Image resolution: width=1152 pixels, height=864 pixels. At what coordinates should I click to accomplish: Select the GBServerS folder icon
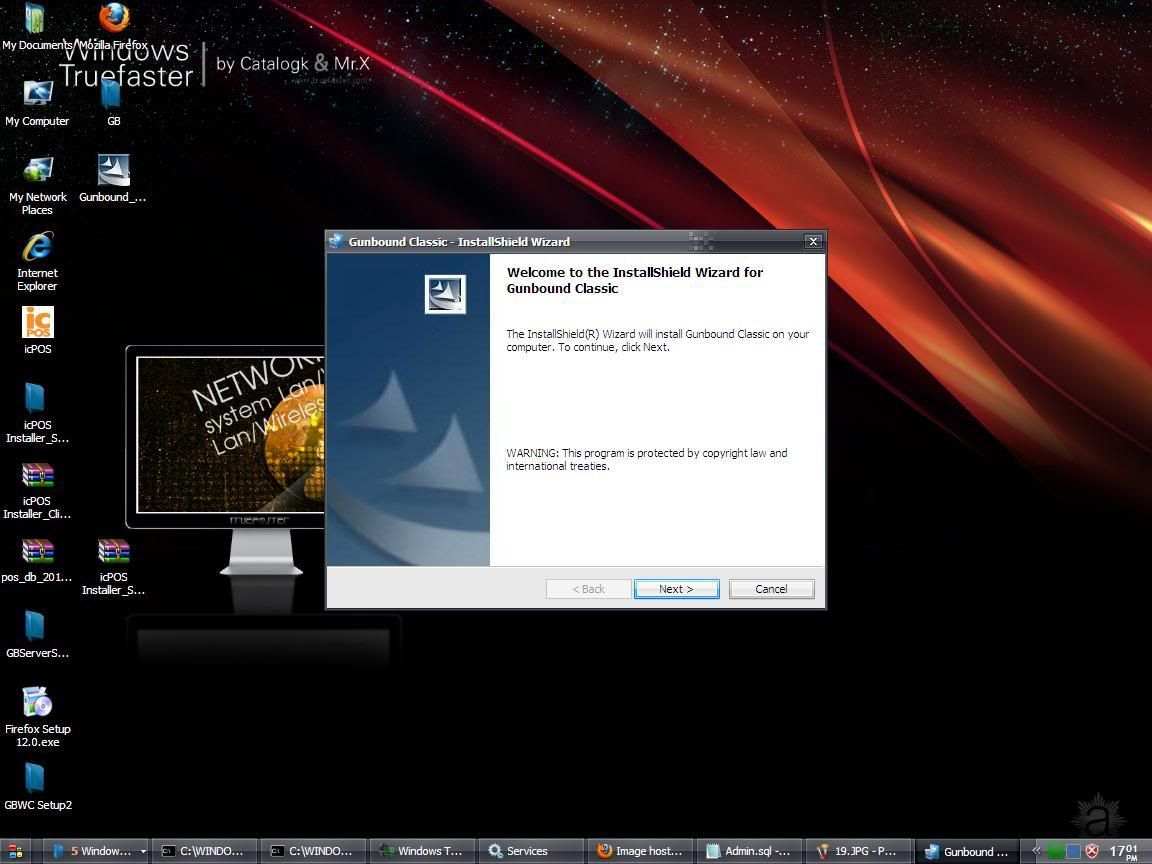coord(36,628)
